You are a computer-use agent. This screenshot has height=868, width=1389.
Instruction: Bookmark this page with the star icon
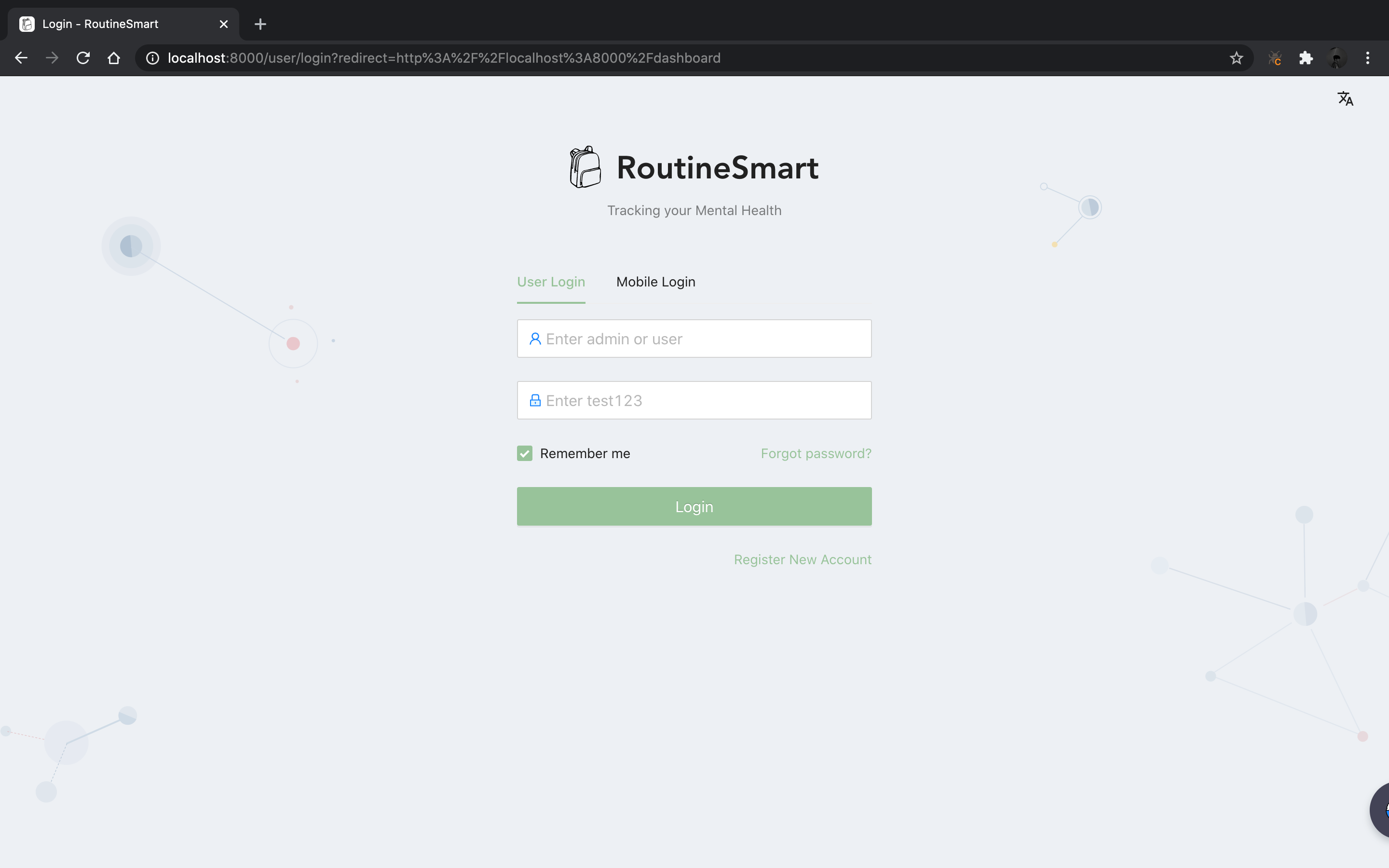point(1236,58)
